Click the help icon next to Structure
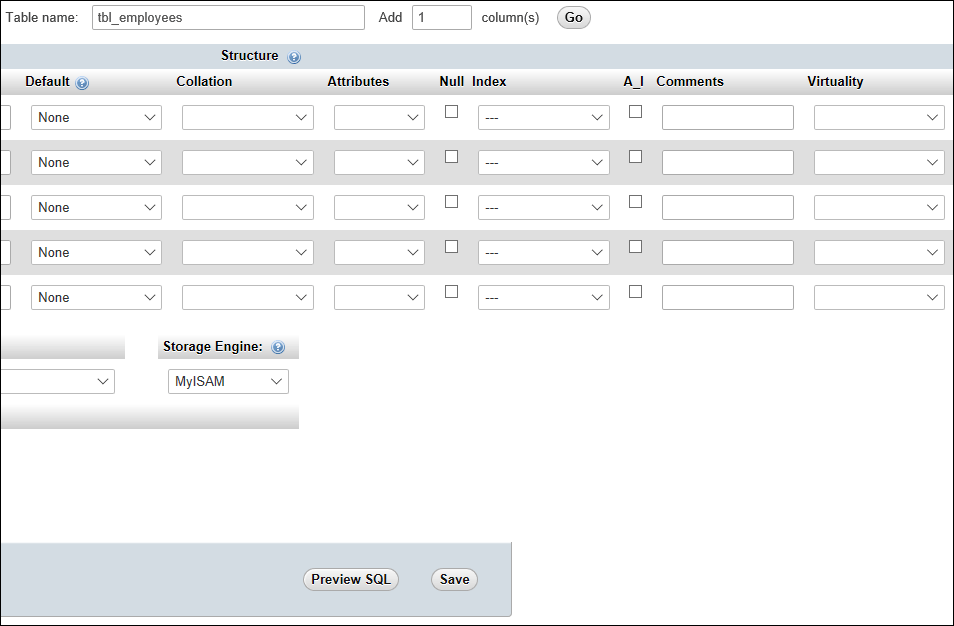 click(x=294, y=58)
